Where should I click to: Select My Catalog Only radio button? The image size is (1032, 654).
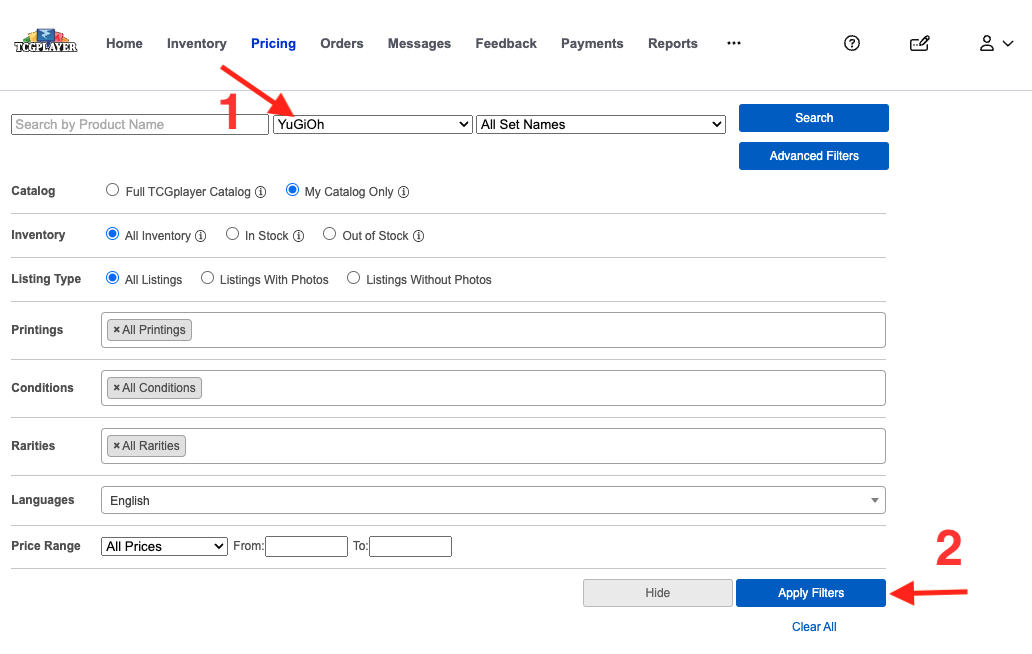click(x=292, y=190)
